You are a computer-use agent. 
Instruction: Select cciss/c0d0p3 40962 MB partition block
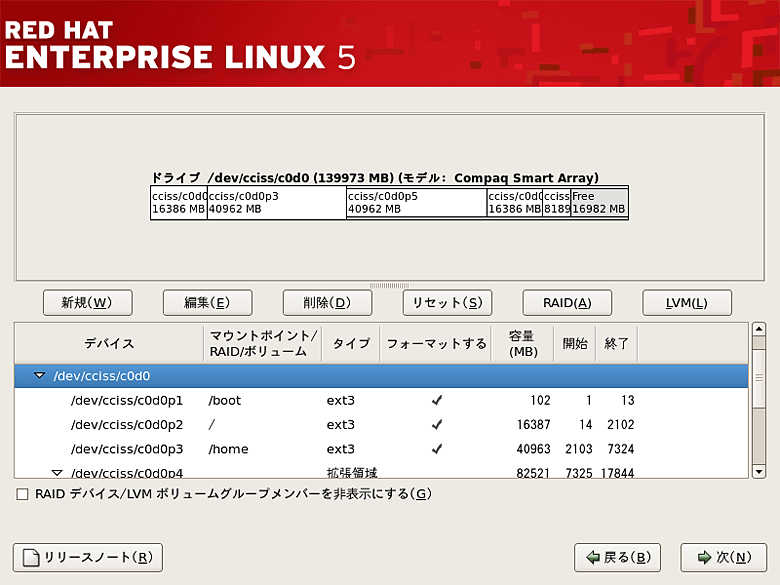pos(277,202)
